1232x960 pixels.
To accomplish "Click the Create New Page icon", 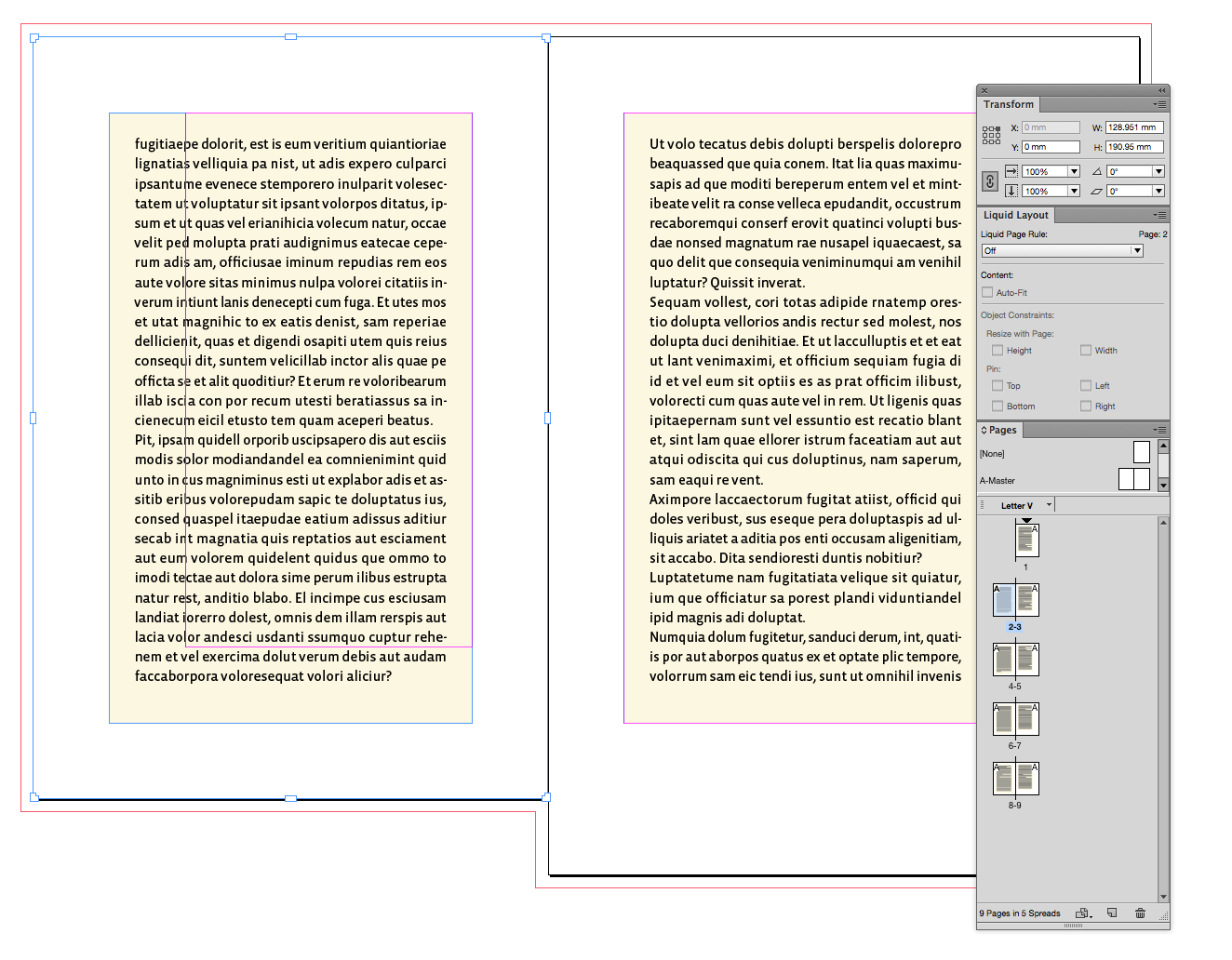I will (x=1112, y=913).
